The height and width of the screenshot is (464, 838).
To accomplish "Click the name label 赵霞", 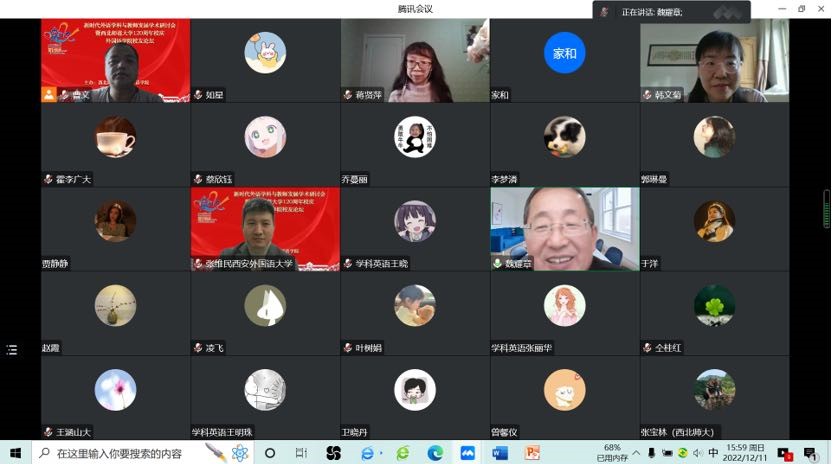I will [51, 348].
